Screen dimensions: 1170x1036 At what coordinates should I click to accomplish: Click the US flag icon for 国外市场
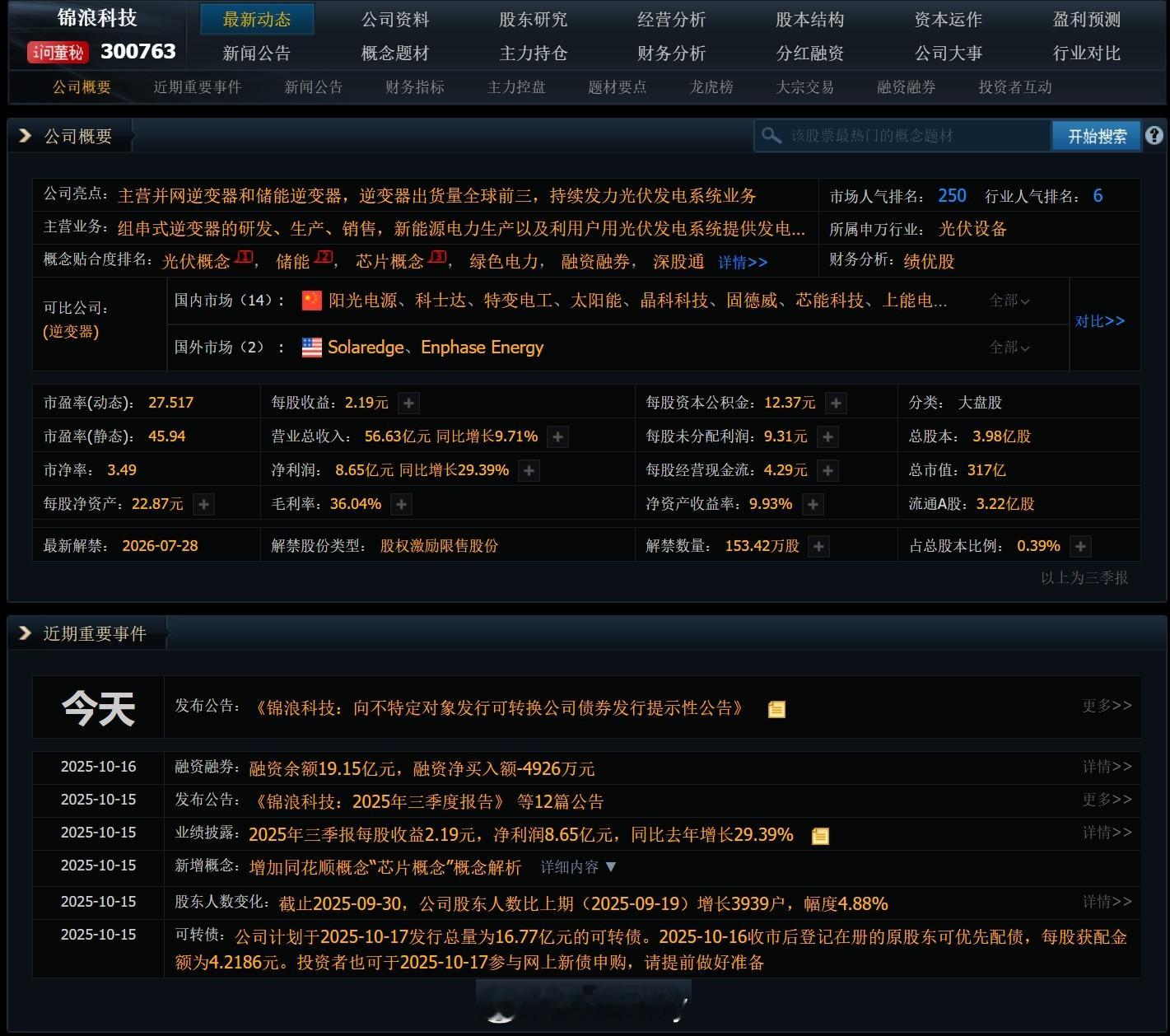pos(312,348)
